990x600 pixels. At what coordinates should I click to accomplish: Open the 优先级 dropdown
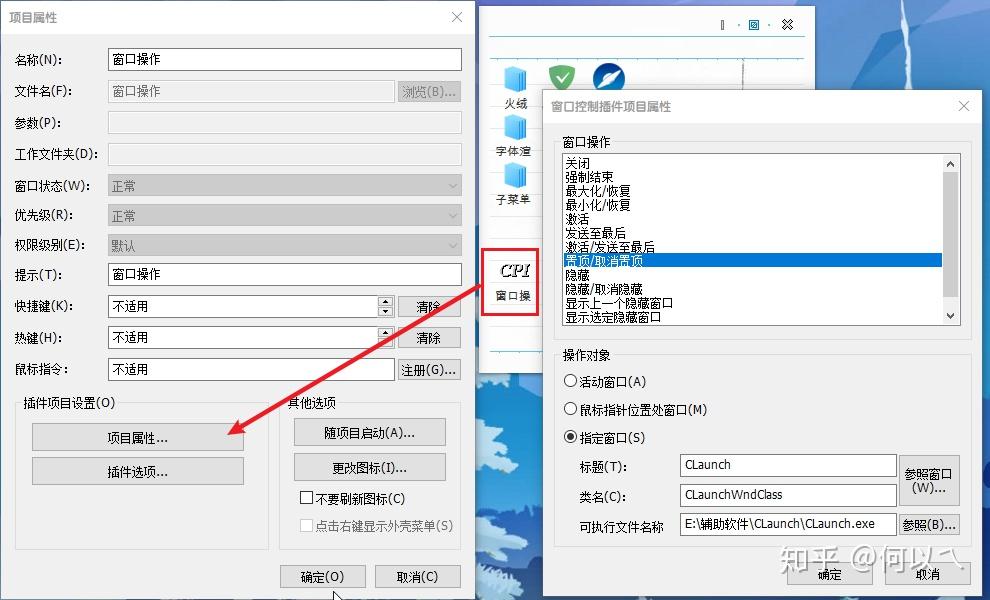coord(453,215)
